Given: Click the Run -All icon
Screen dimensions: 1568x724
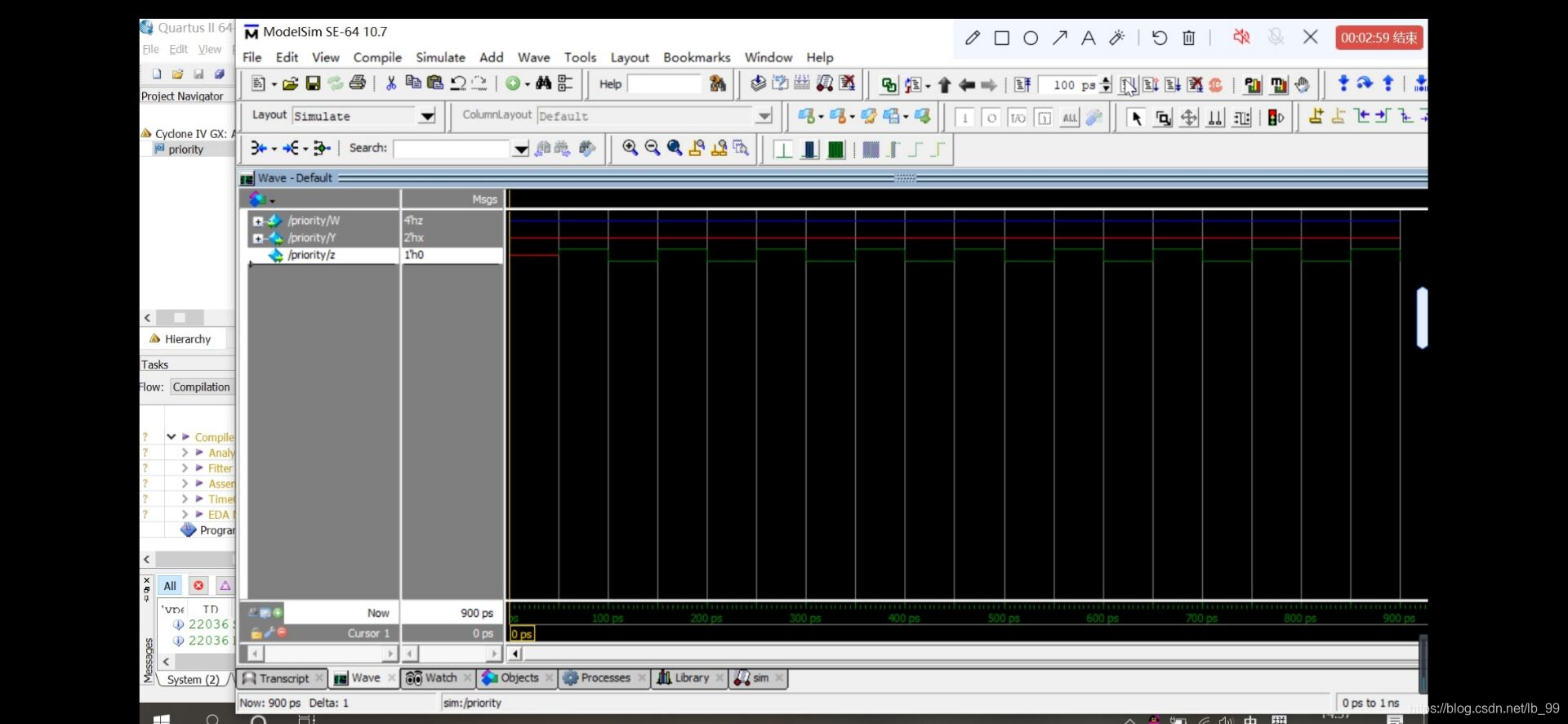Looking at the screenshot, I should point(1173,84).
